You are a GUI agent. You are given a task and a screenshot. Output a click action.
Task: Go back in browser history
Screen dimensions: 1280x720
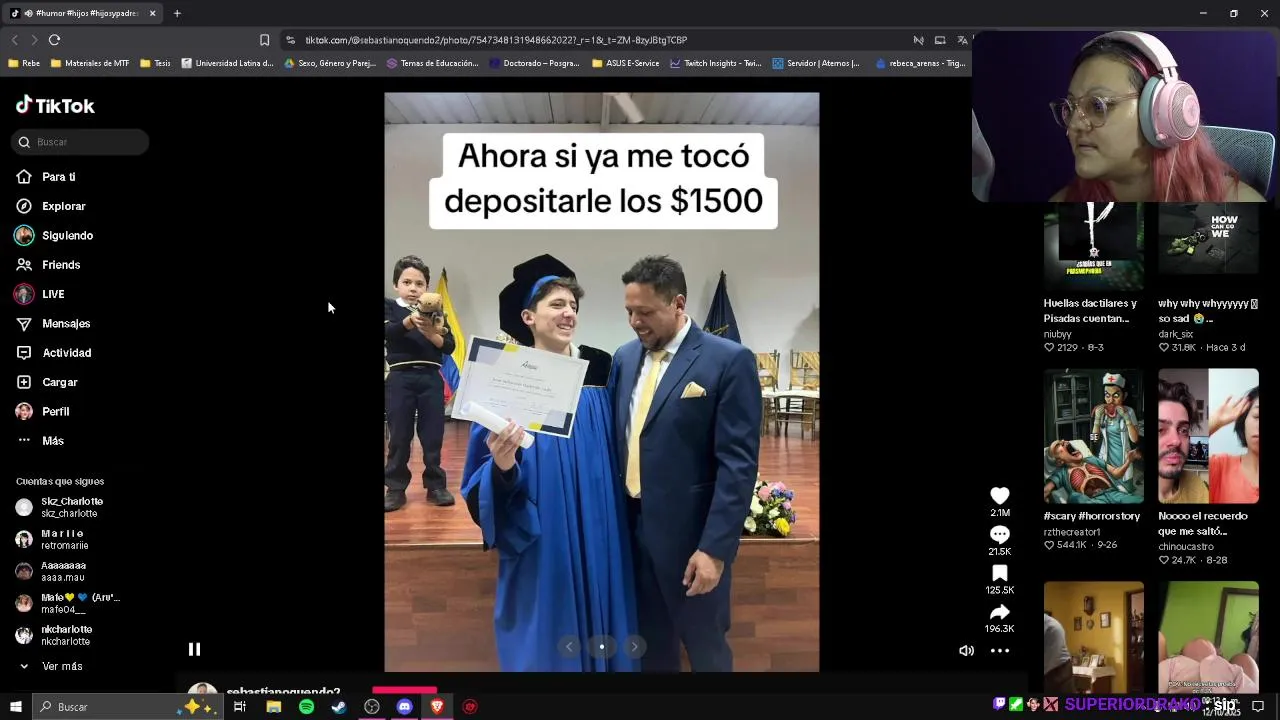[x=15, y=40]
